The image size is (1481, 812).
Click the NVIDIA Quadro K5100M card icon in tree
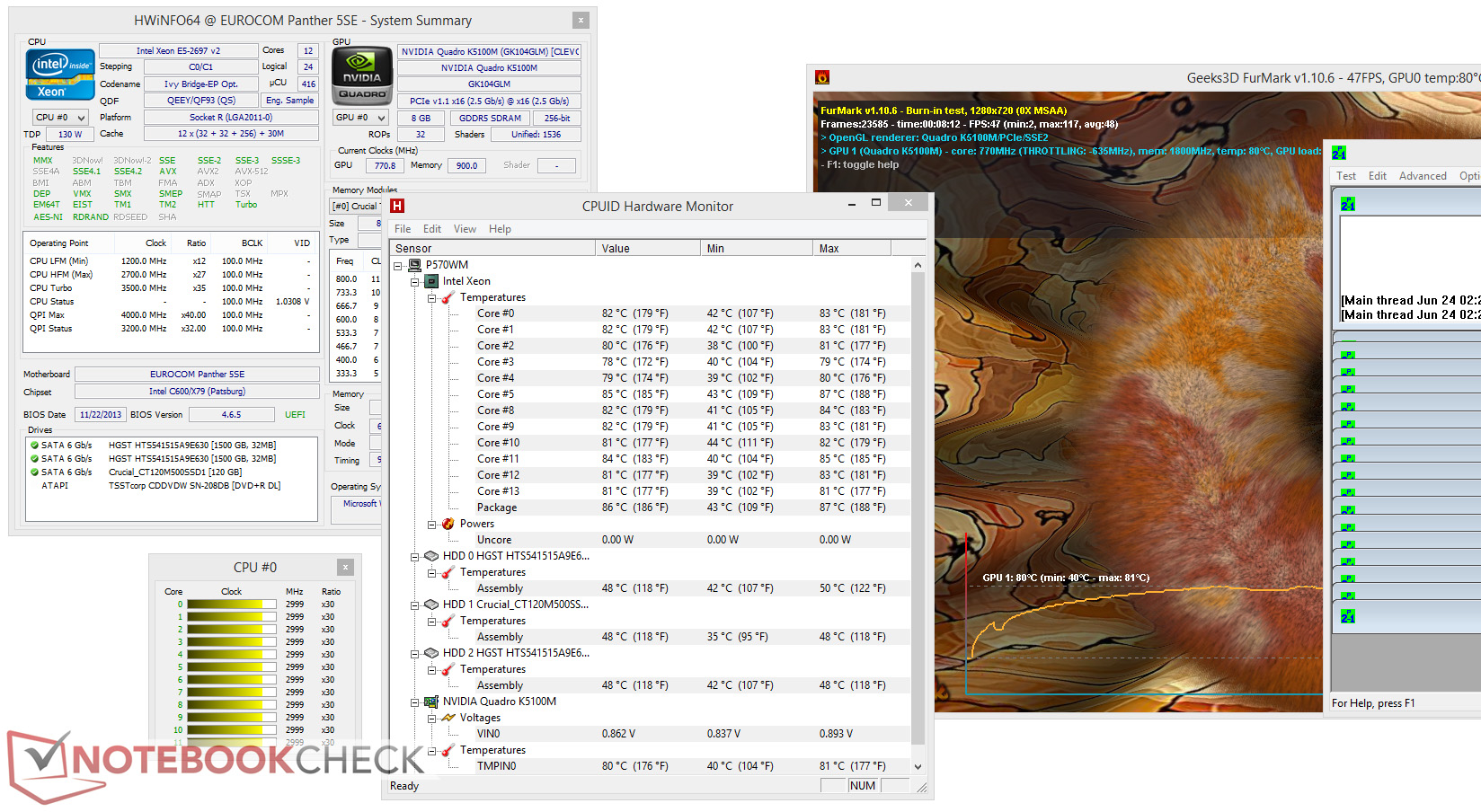tap(431, 702)
